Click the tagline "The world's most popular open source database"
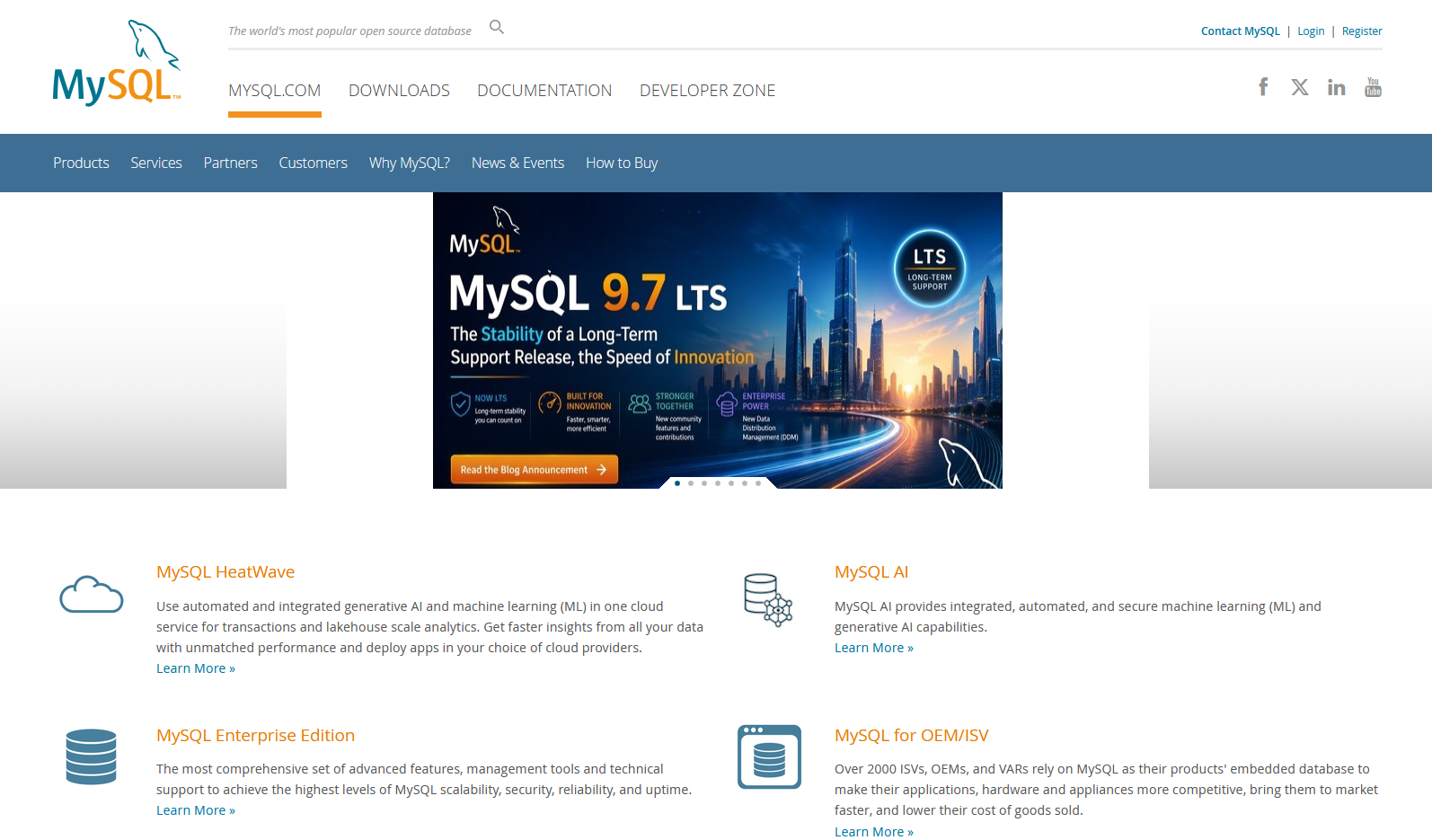This screenshot has width=1432, height=840. [x=349, y=31]
